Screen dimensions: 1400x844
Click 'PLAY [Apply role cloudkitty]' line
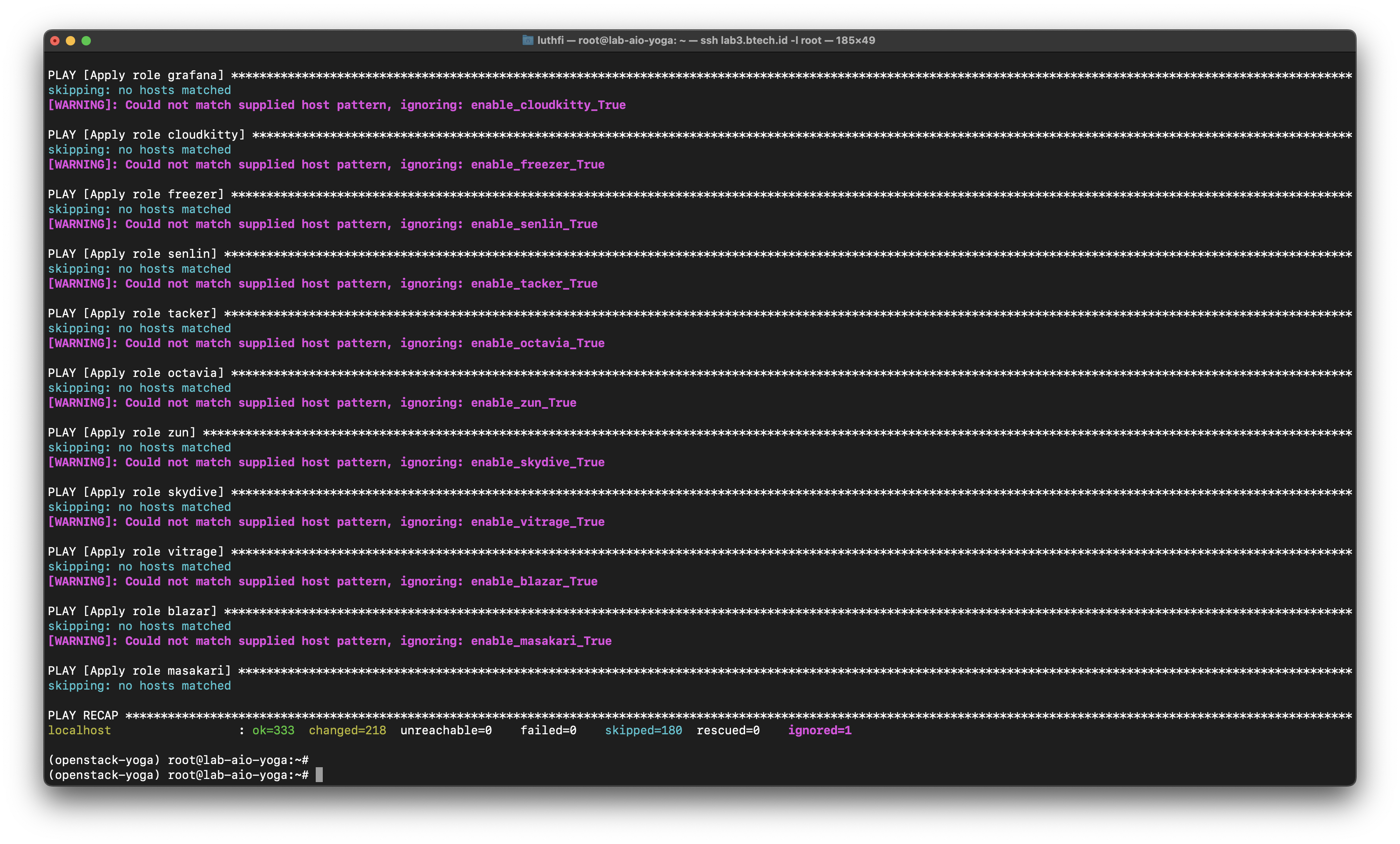[700, 135]
